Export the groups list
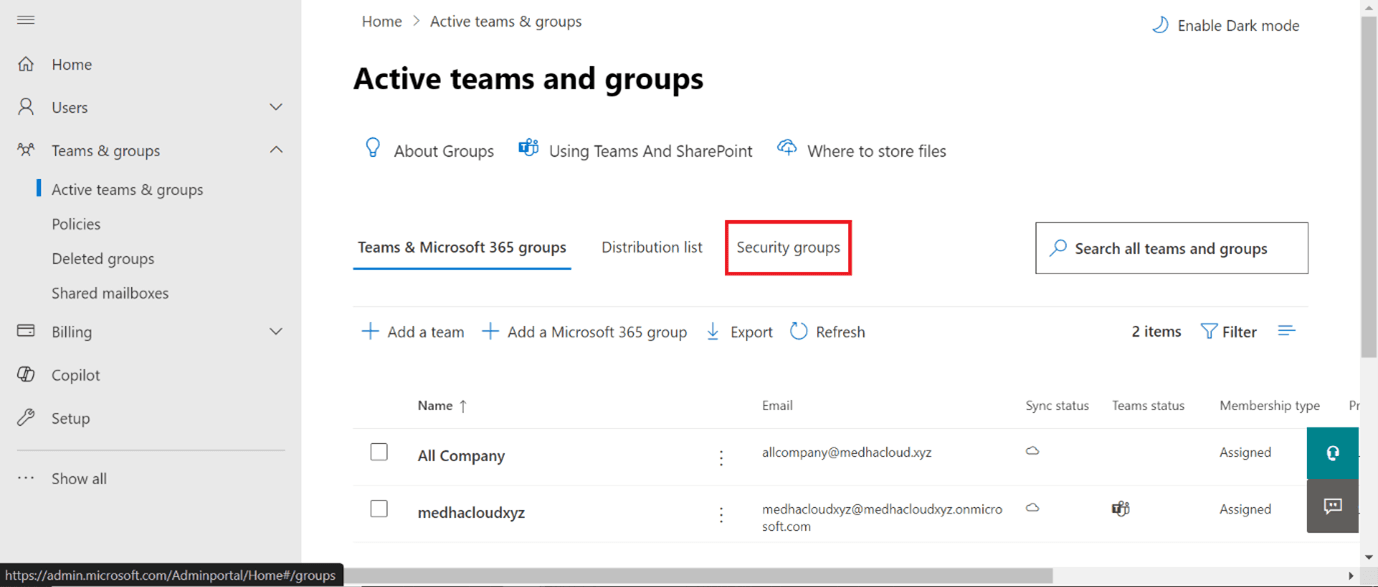 [x=739, y=331]
